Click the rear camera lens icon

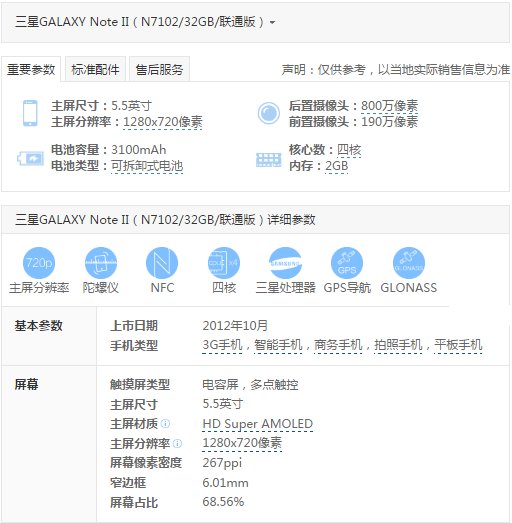coord(269,113)
